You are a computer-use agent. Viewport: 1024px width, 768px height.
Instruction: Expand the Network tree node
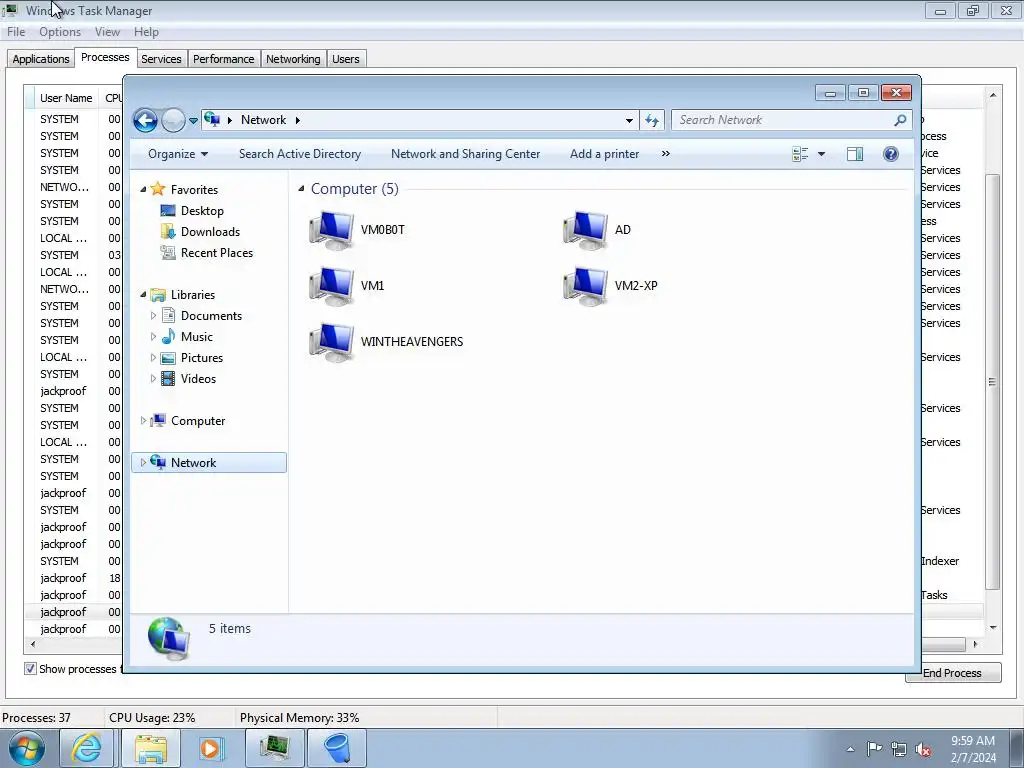click(144, 463)
